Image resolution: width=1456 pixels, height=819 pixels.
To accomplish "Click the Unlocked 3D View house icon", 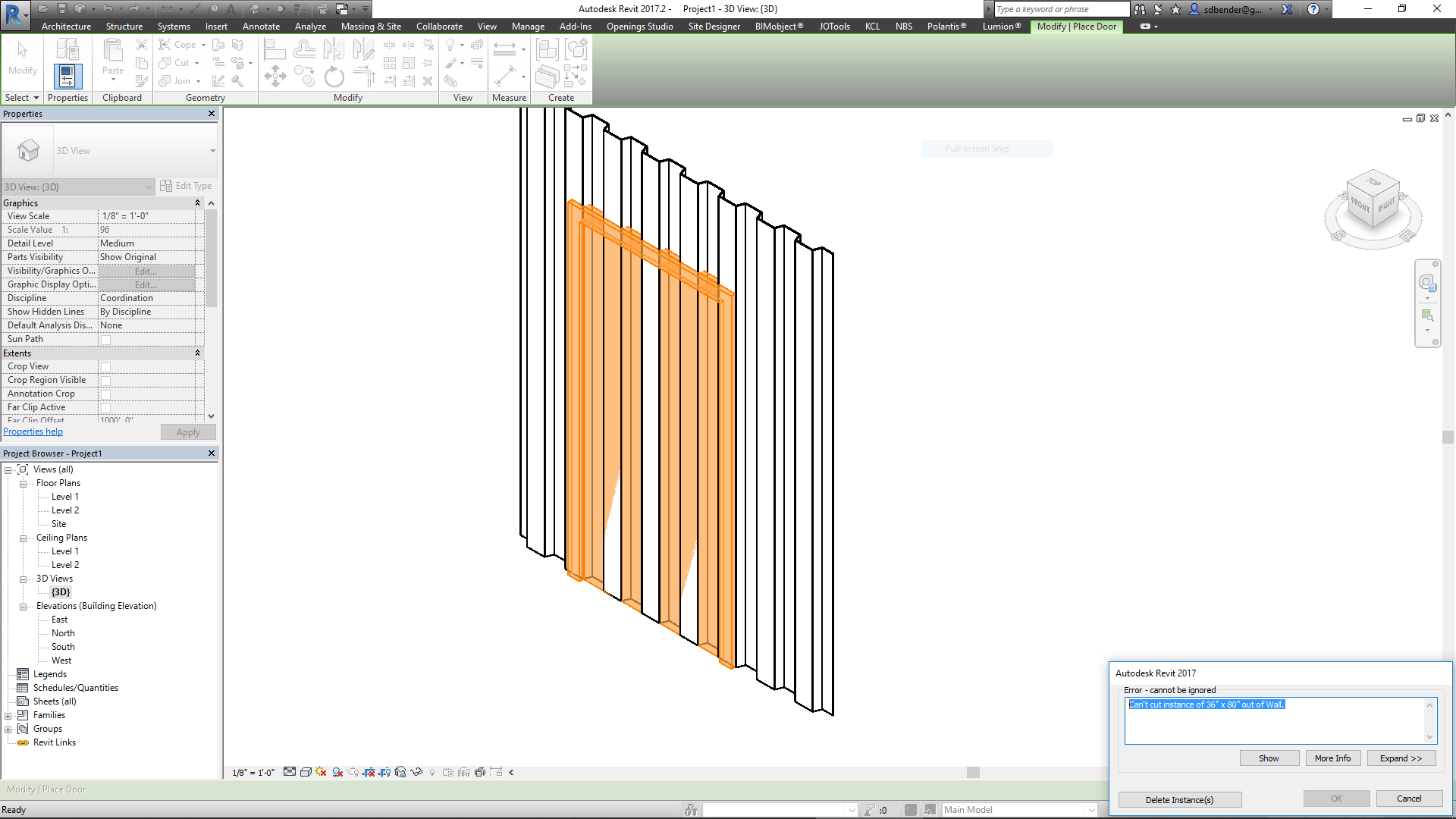I will (x=400, y=772).
